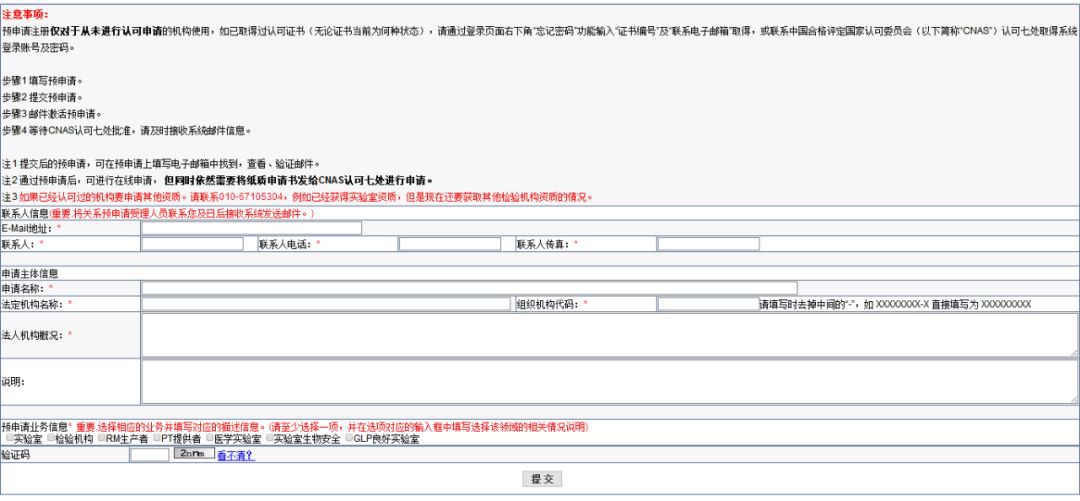Click the 联系人传真 input field
The height and width of the screenshot is (501, 1080).
tap(708, 244)
